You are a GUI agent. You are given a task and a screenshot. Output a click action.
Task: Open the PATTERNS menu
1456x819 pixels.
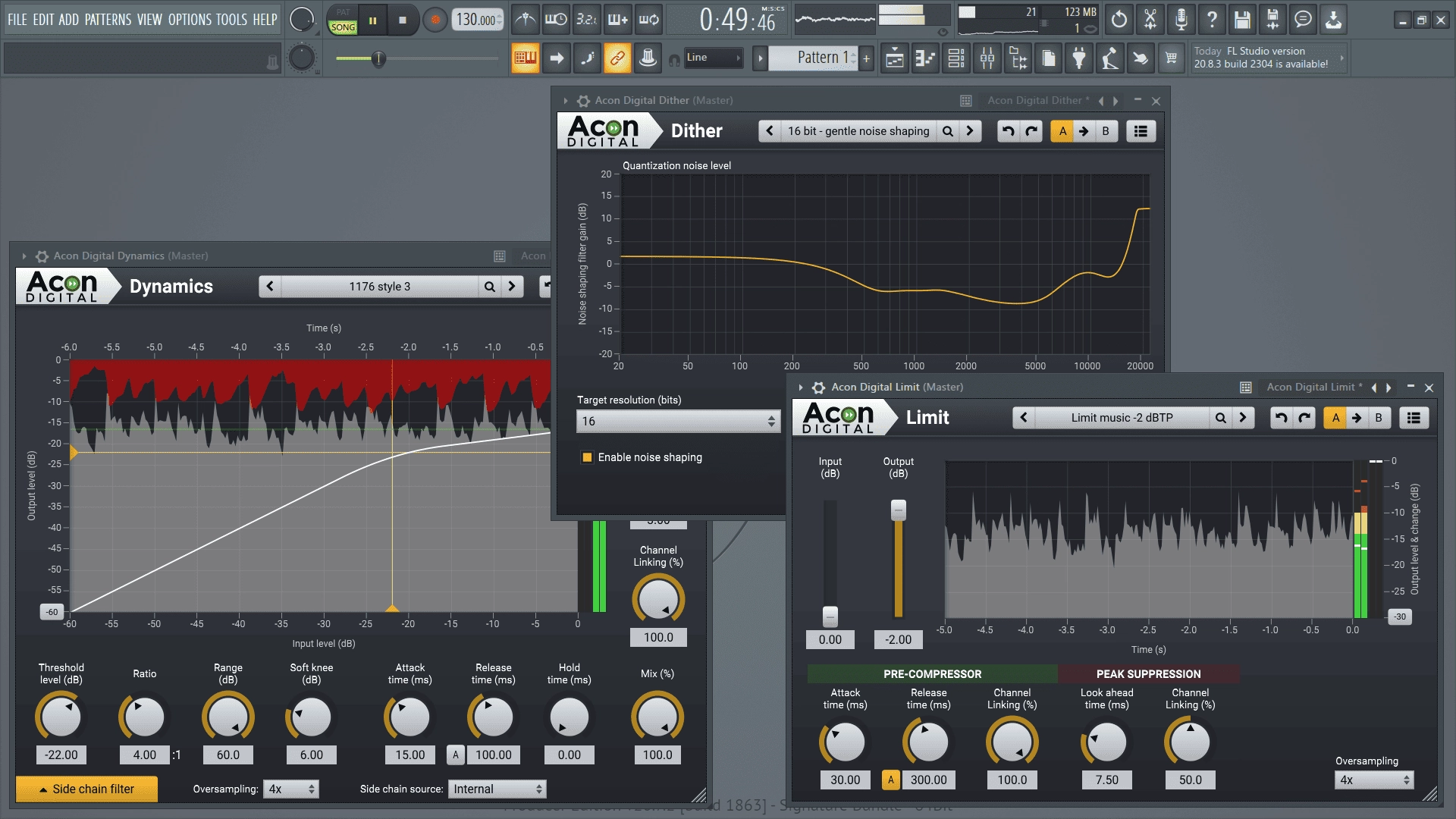click(x=108, y=20)
